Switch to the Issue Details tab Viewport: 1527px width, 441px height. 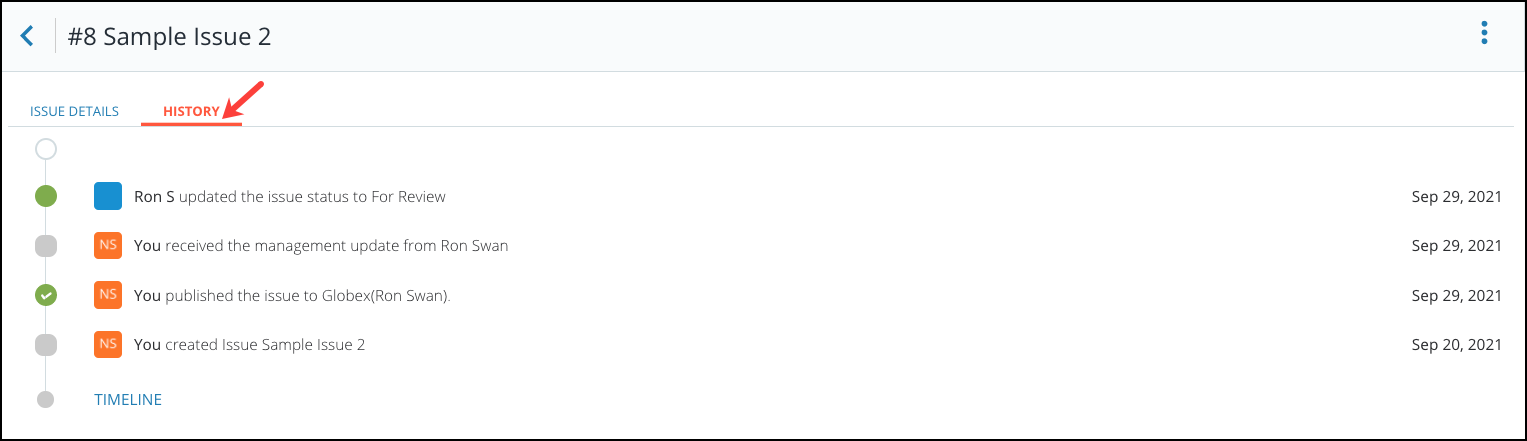[74, 111]
